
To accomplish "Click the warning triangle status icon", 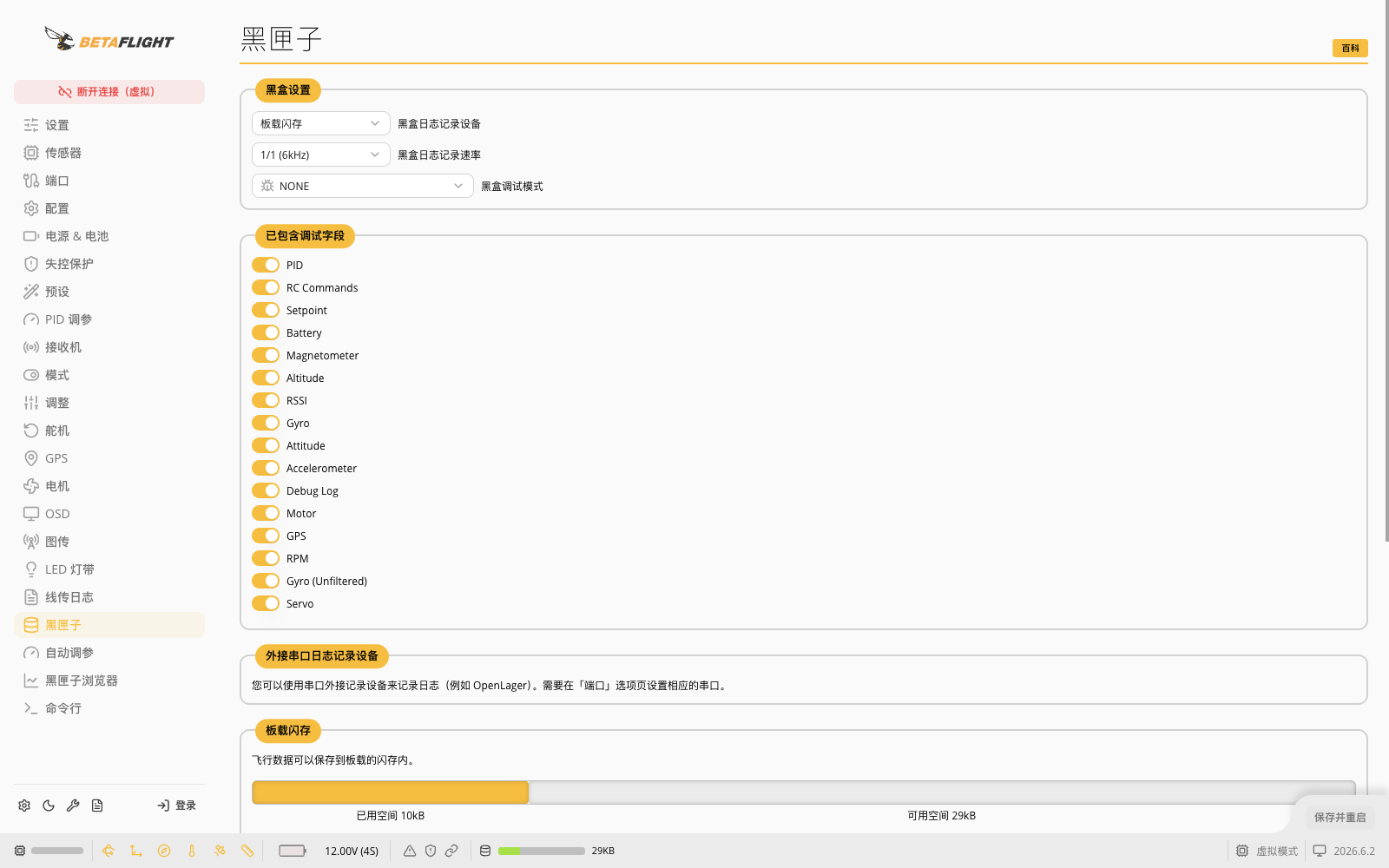I will point(410,851).
